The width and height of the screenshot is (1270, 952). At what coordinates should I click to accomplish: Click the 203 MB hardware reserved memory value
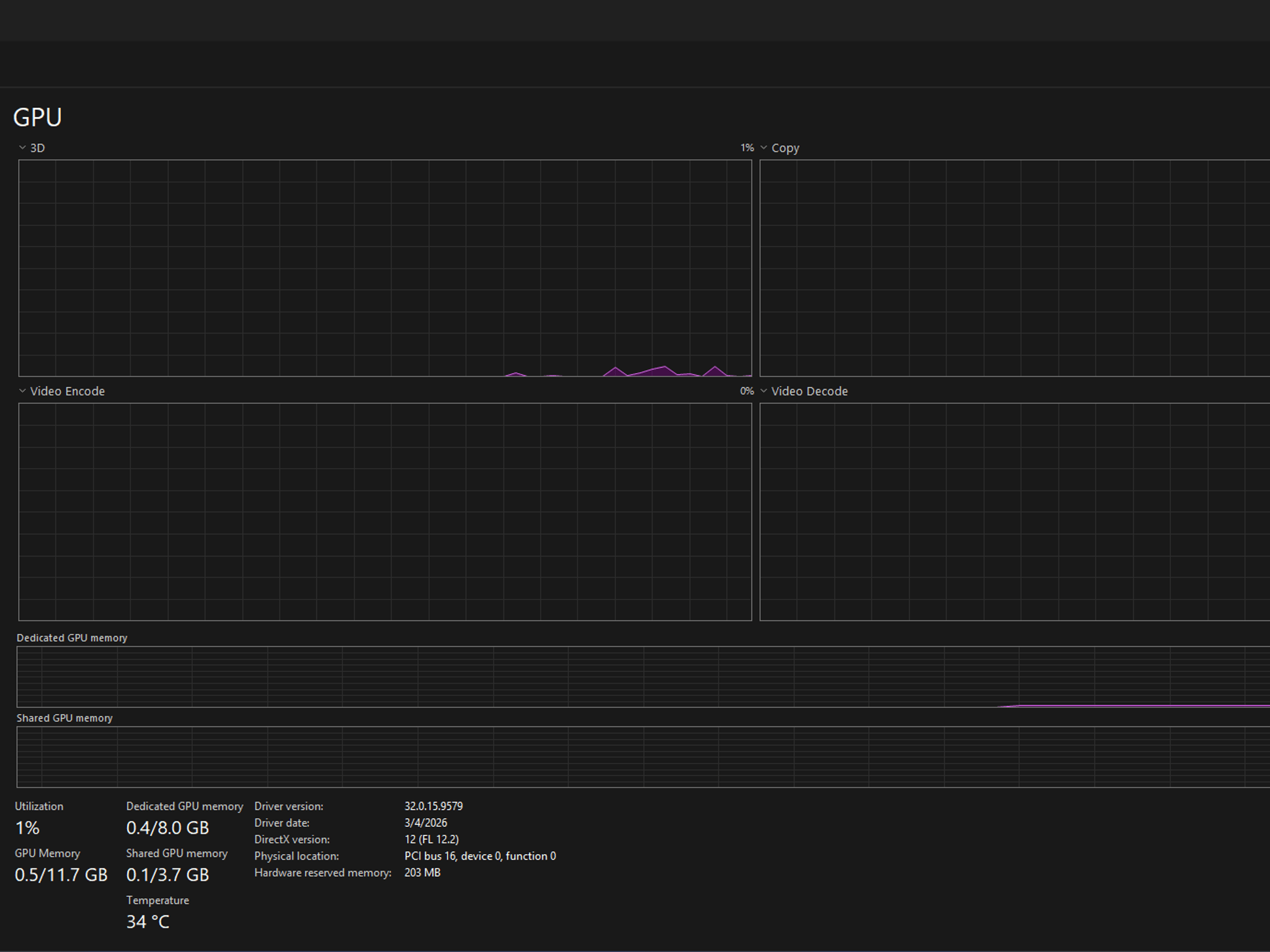422,873
